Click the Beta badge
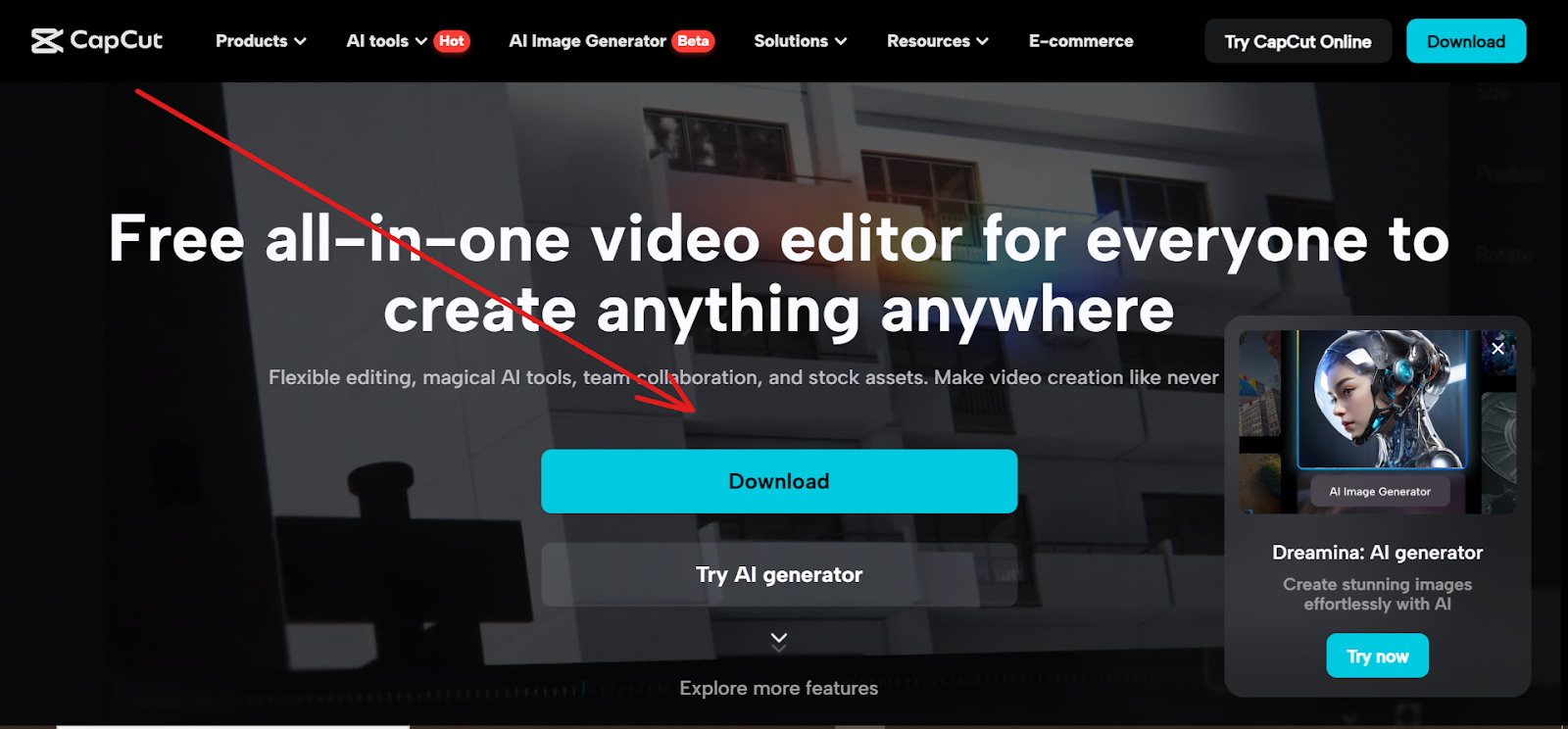 click(693, 41)
